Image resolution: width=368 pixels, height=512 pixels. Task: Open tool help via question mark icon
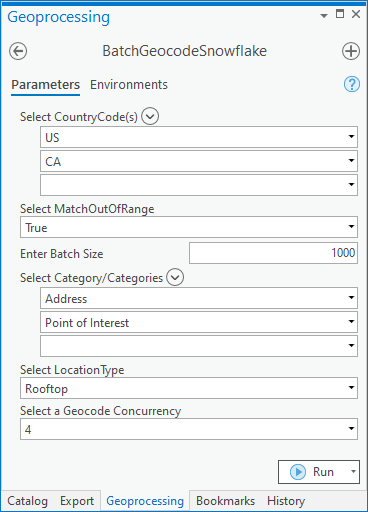click(352, 84)
